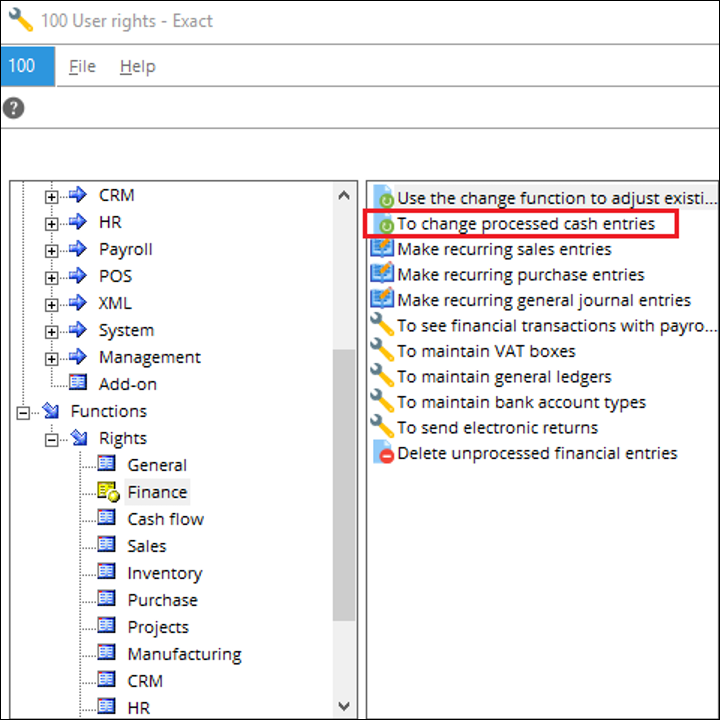Click the Inventory table icon
Viewport: 720px width, 720px height.
tap(107, 571)
